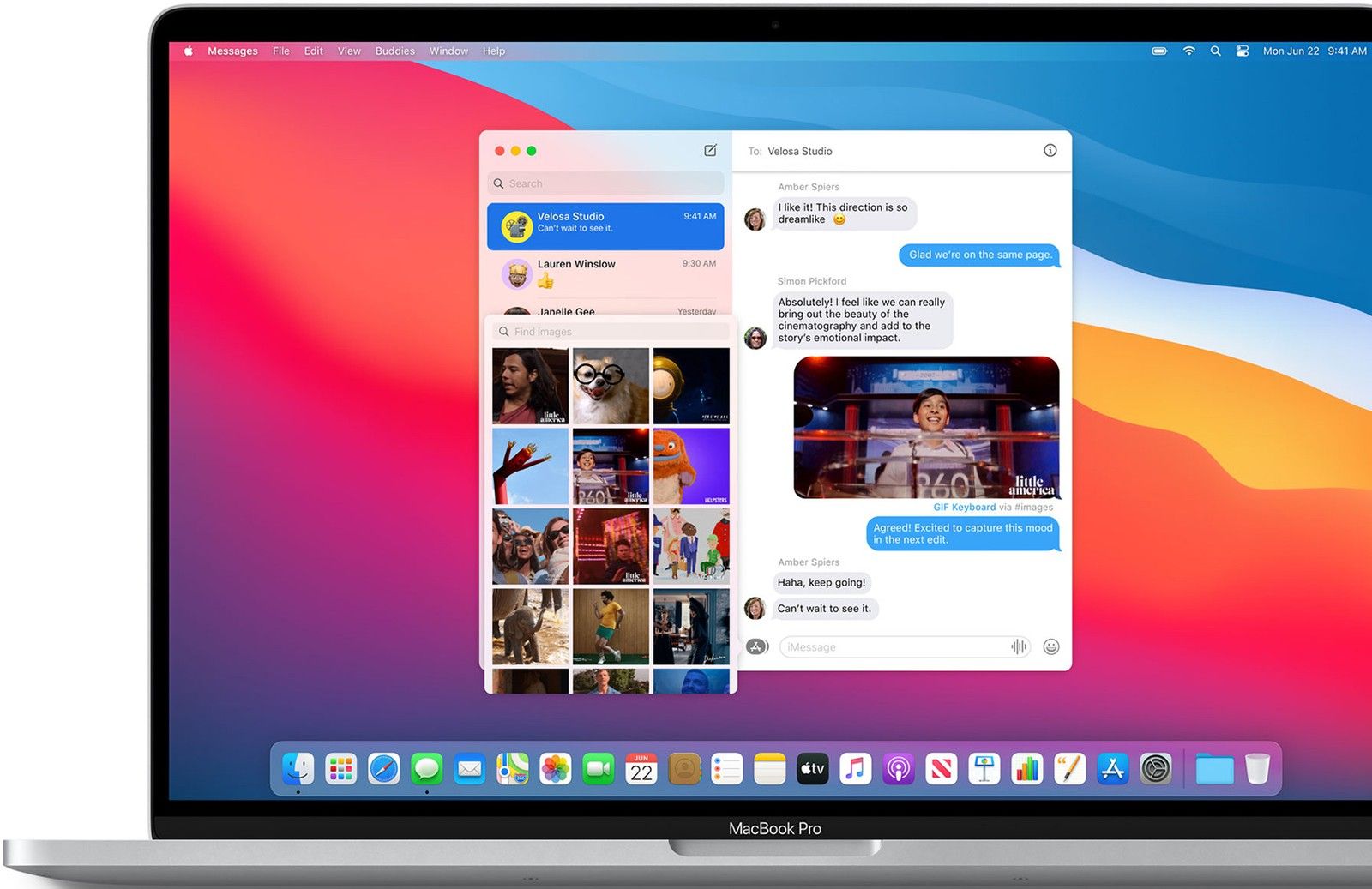Open the View menu
The height and width of the screenshot is (889, 1372).
349,51
